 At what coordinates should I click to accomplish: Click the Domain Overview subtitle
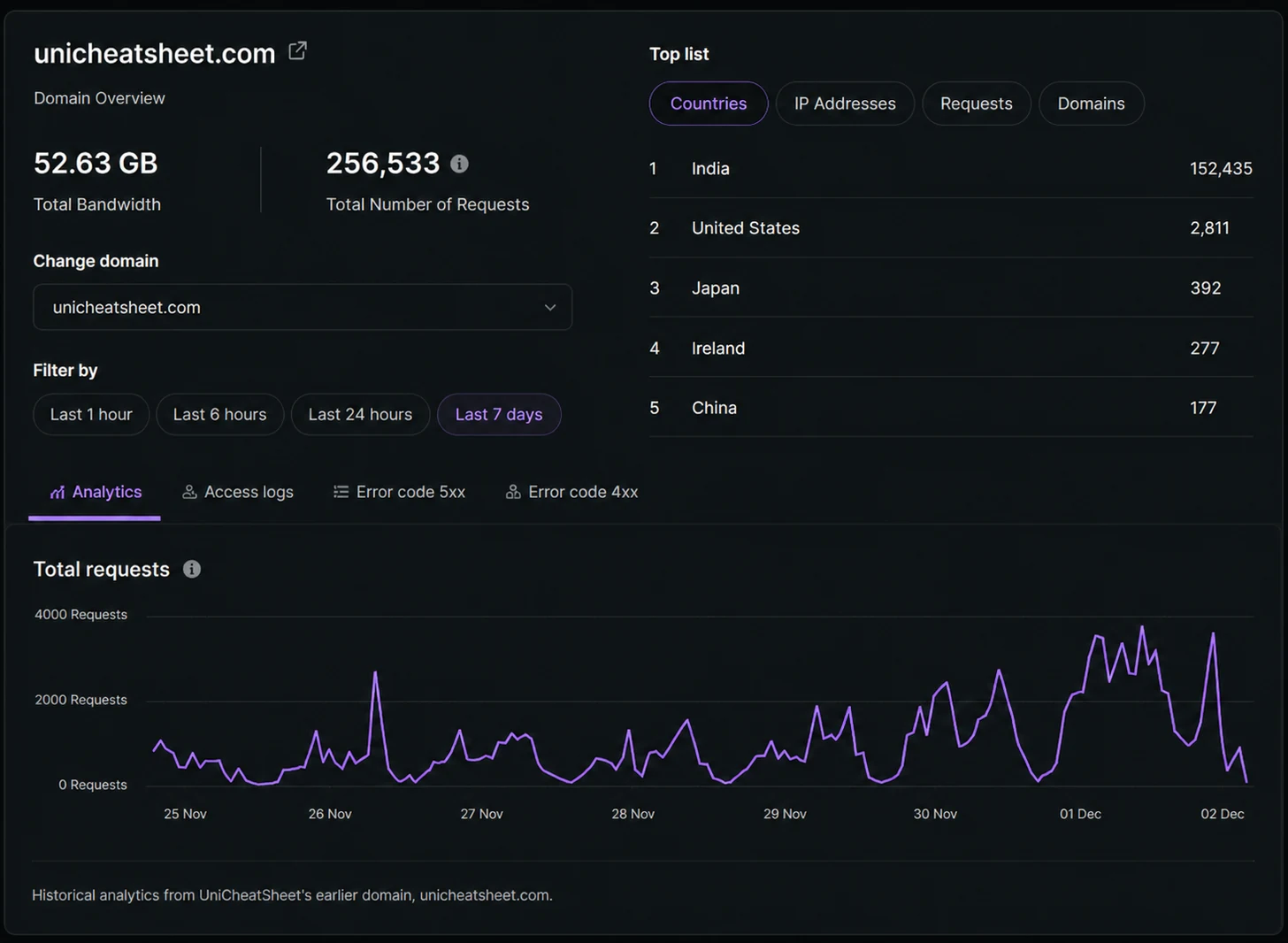(99, 98)
